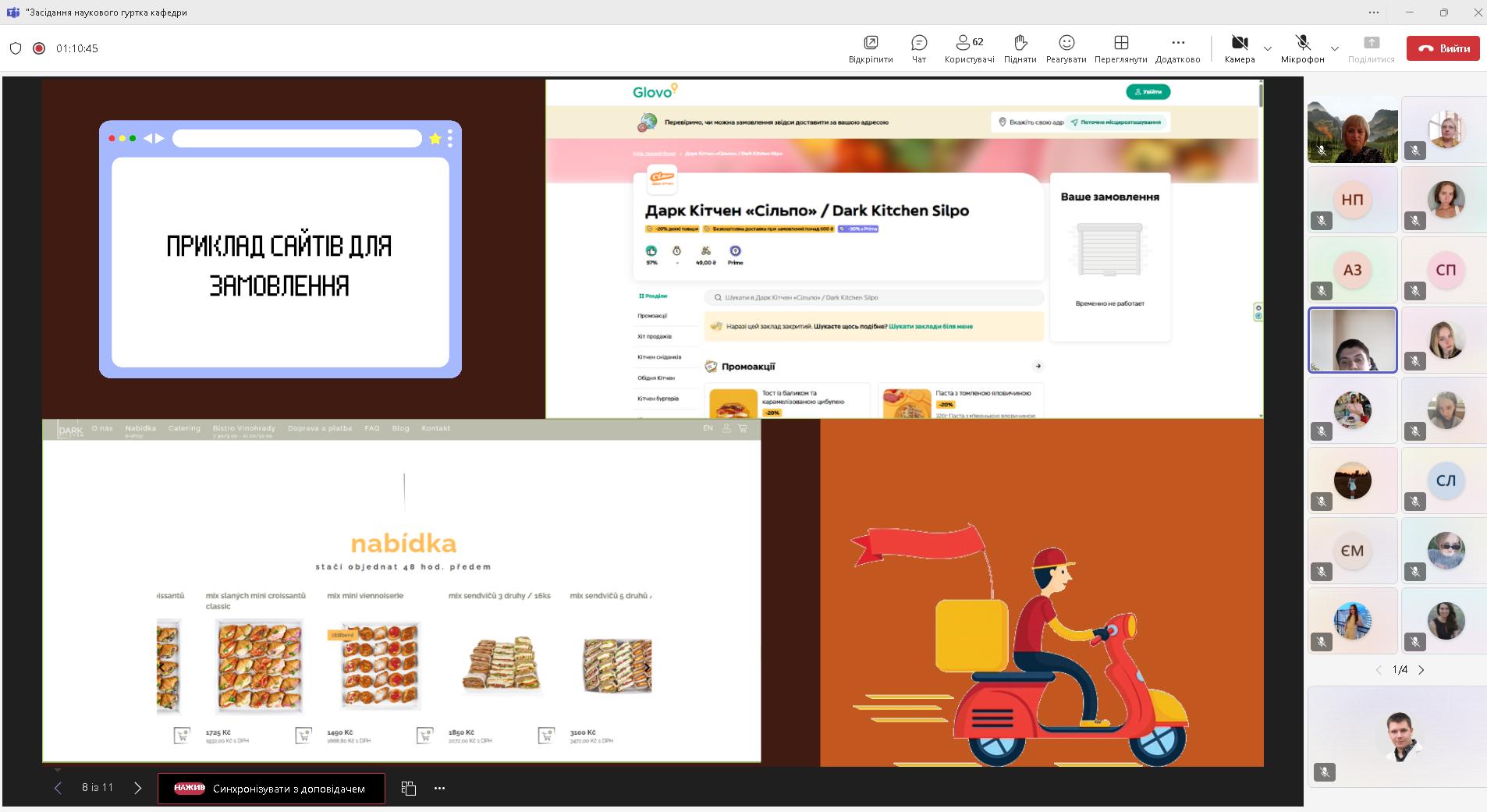Viewport: 1487px width, 812px height.
Task: Click Промоакції in Glovo side sections
Action: 652,316
